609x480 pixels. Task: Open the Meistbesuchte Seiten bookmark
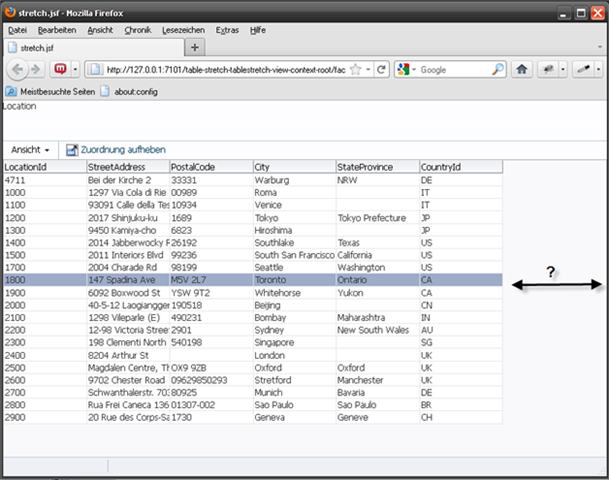[x=50, y=92]
